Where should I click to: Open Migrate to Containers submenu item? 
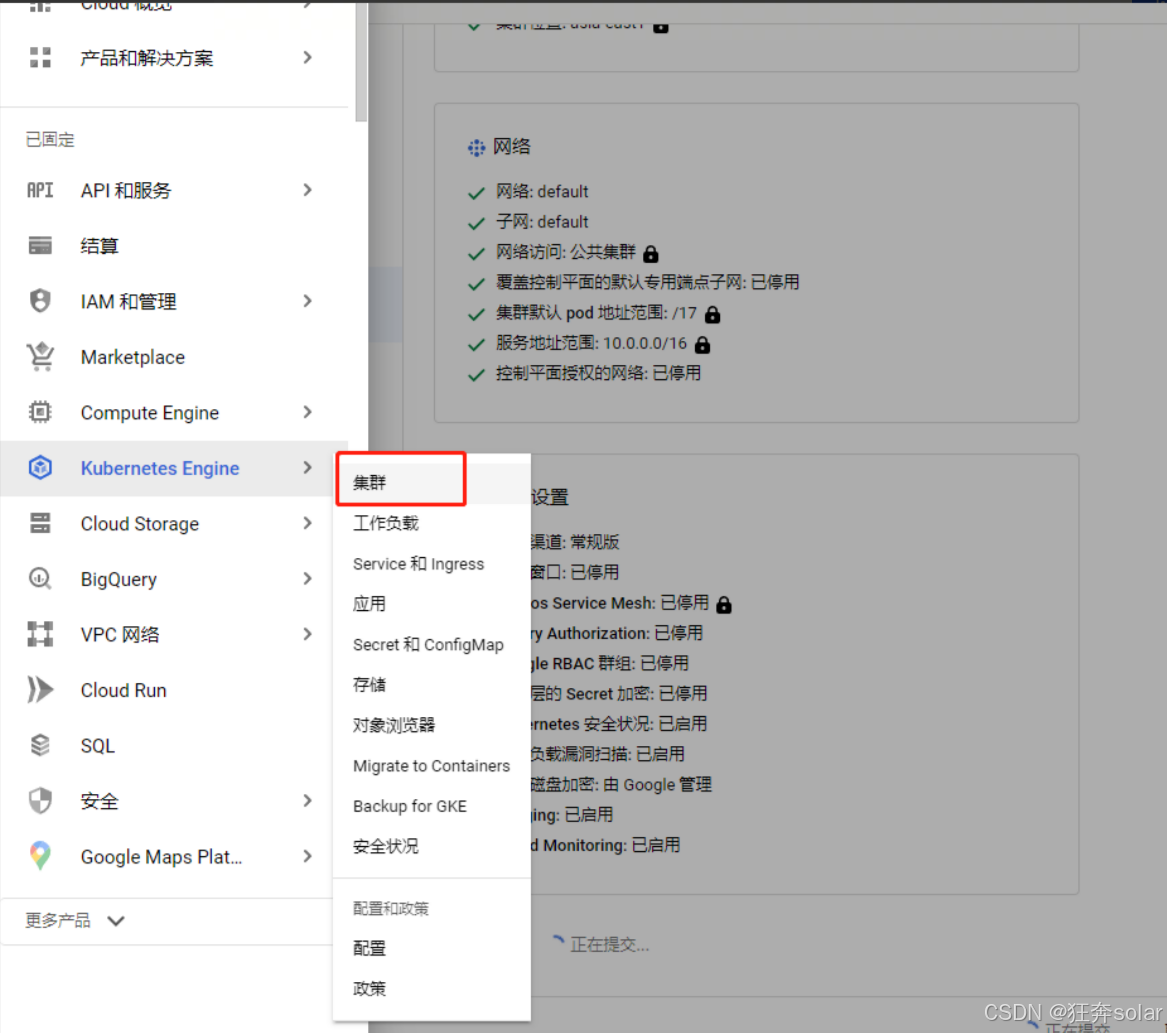point(432,766)
